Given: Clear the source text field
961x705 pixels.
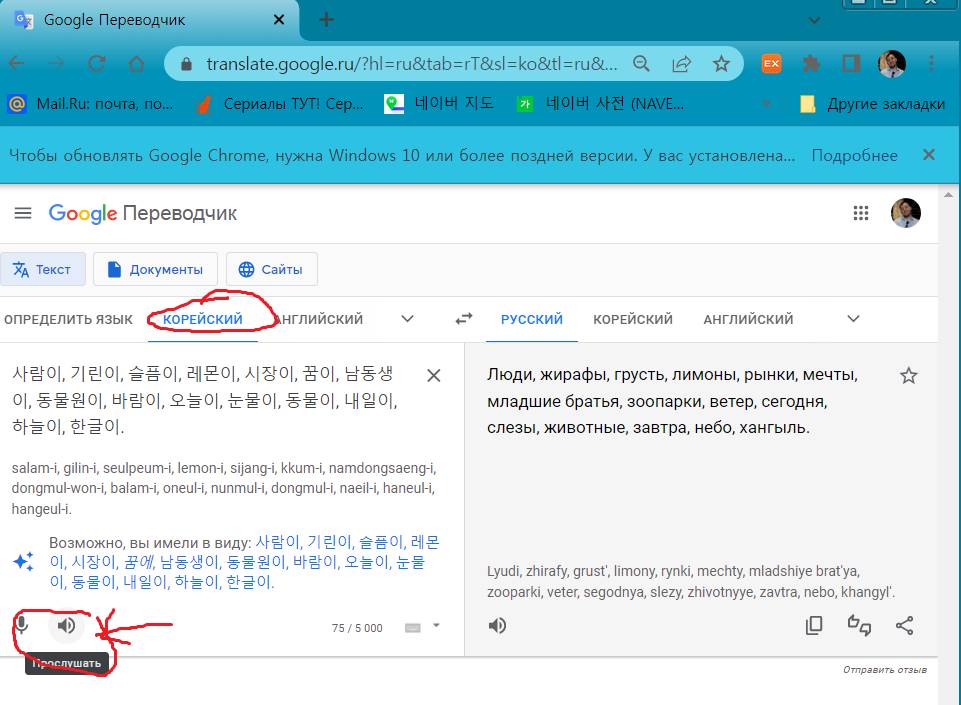Looking at the screenshot, I should click(x=434, y=376).
